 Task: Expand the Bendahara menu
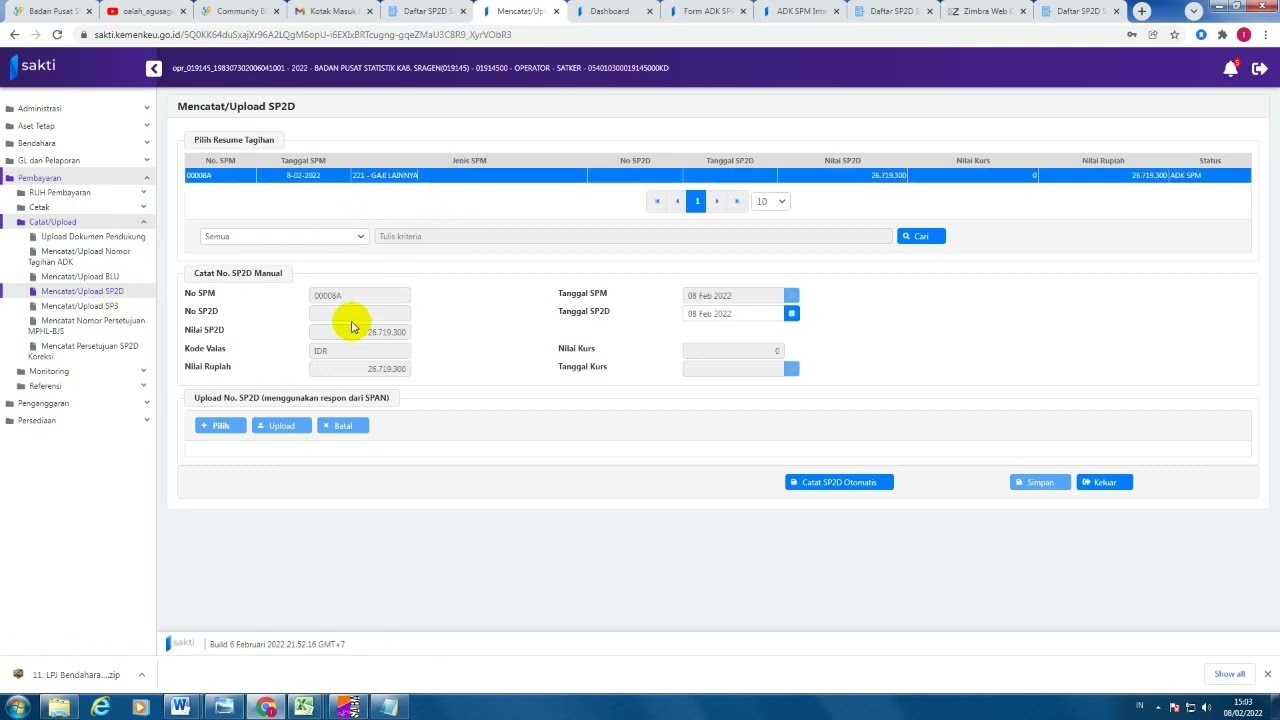pyautogui.click(x=77, y=143)
